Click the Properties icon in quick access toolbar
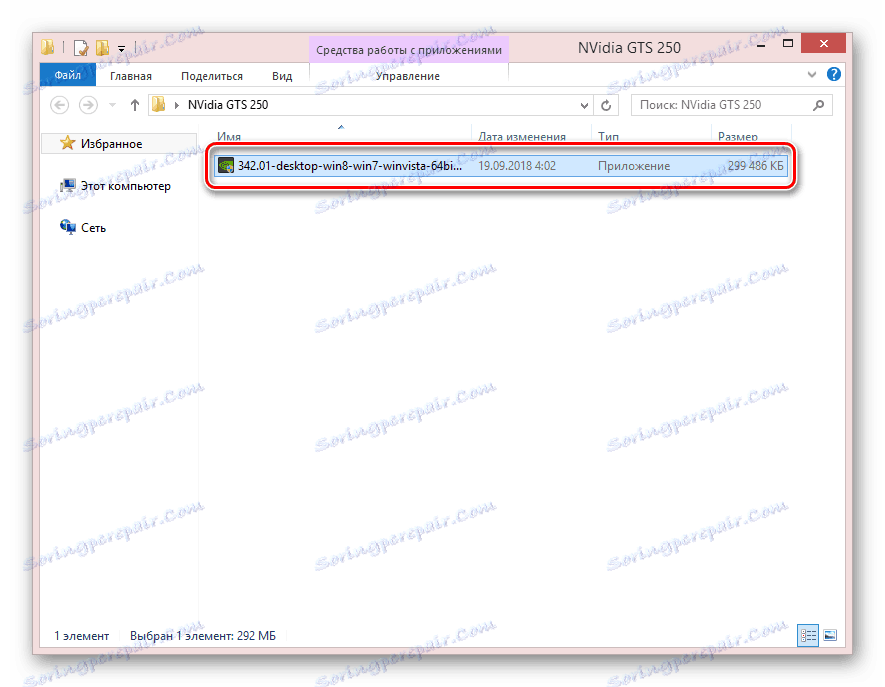885x687 pixels. point(81,48)
